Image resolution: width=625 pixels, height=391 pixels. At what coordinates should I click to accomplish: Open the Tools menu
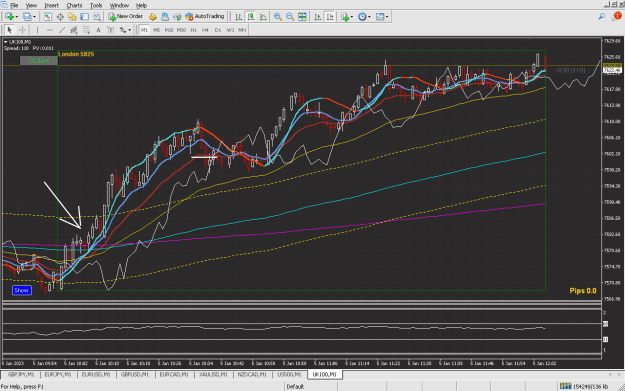click(x=96, y=6)
